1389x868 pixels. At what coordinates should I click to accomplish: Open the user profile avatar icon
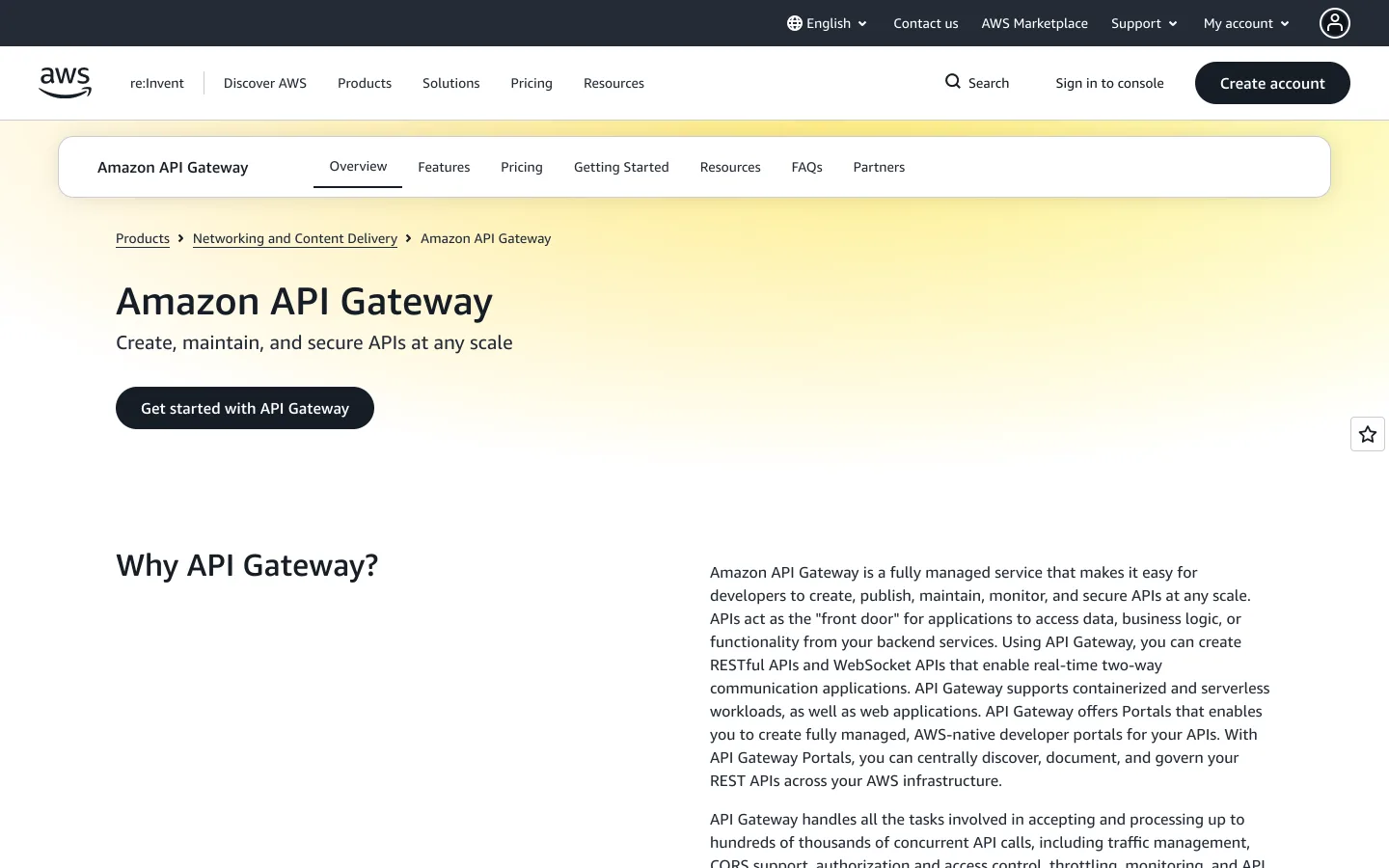pyautogui.click(x=1334, y=23)
